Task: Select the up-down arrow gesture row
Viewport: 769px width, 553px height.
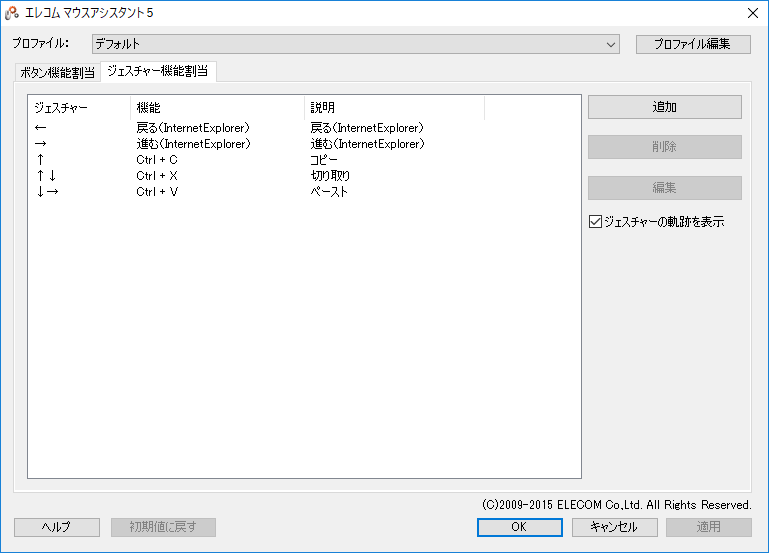Action: point(46,176)
